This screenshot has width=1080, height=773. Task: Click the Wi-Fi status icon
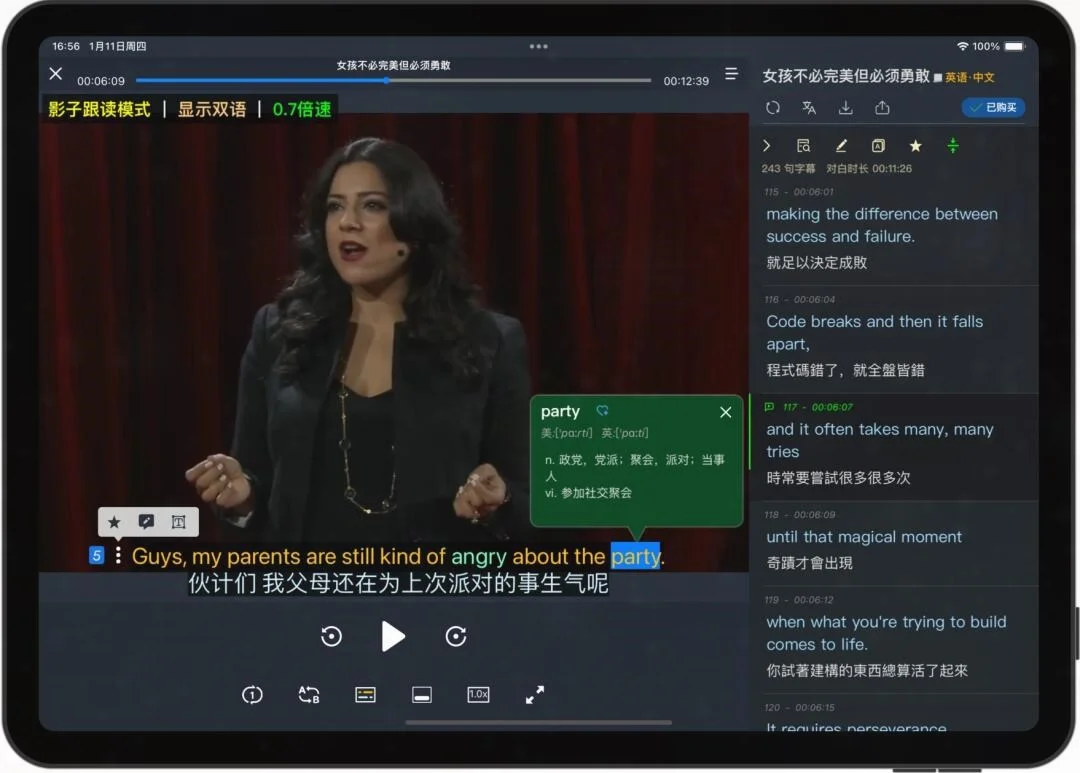coord(962,46)
